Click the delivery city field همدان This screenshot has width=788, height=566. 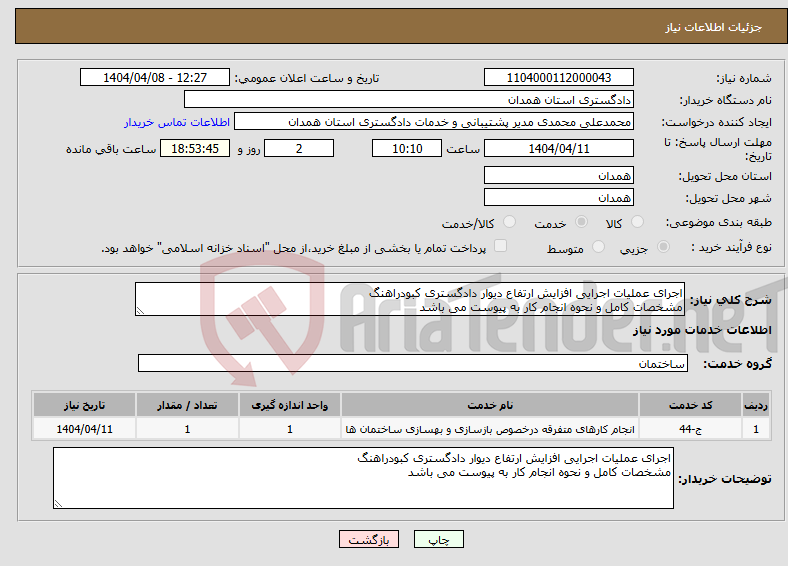(x=559, y=197)
